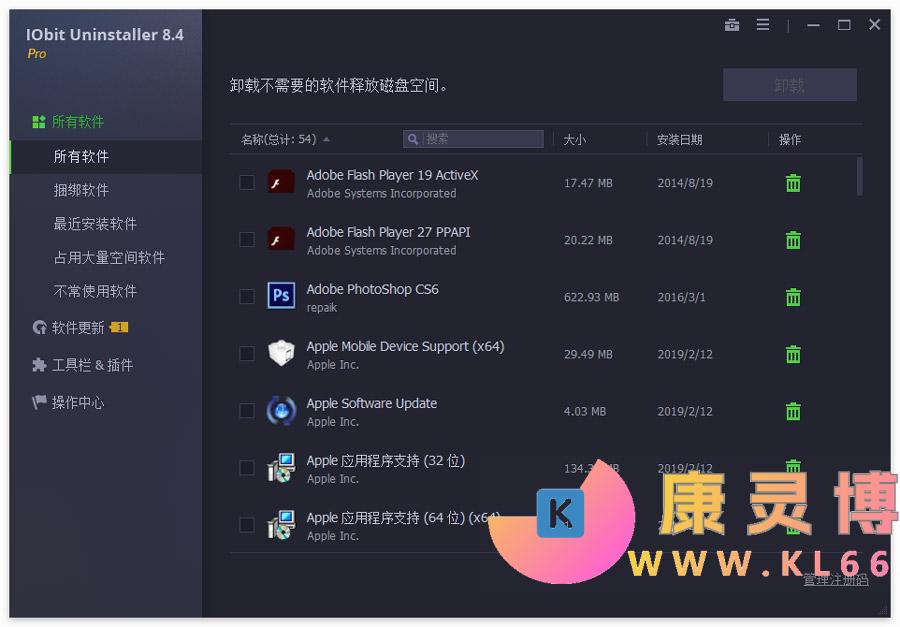The width and height of the screenshot is (900, 627).
Task: Click the green grid icon beside 所有软件 header
Action: point(38,122)
